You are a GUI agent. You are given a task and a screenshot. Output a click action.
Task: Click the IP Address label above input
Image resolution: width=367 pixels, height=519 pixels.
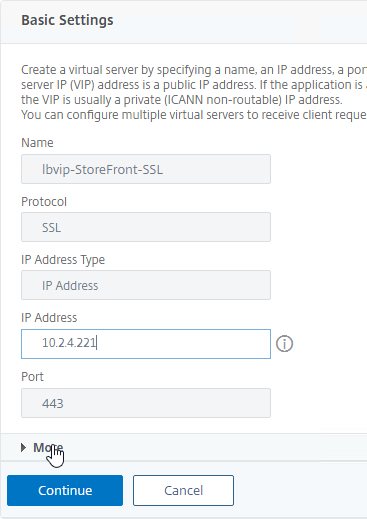pos(49,318)
